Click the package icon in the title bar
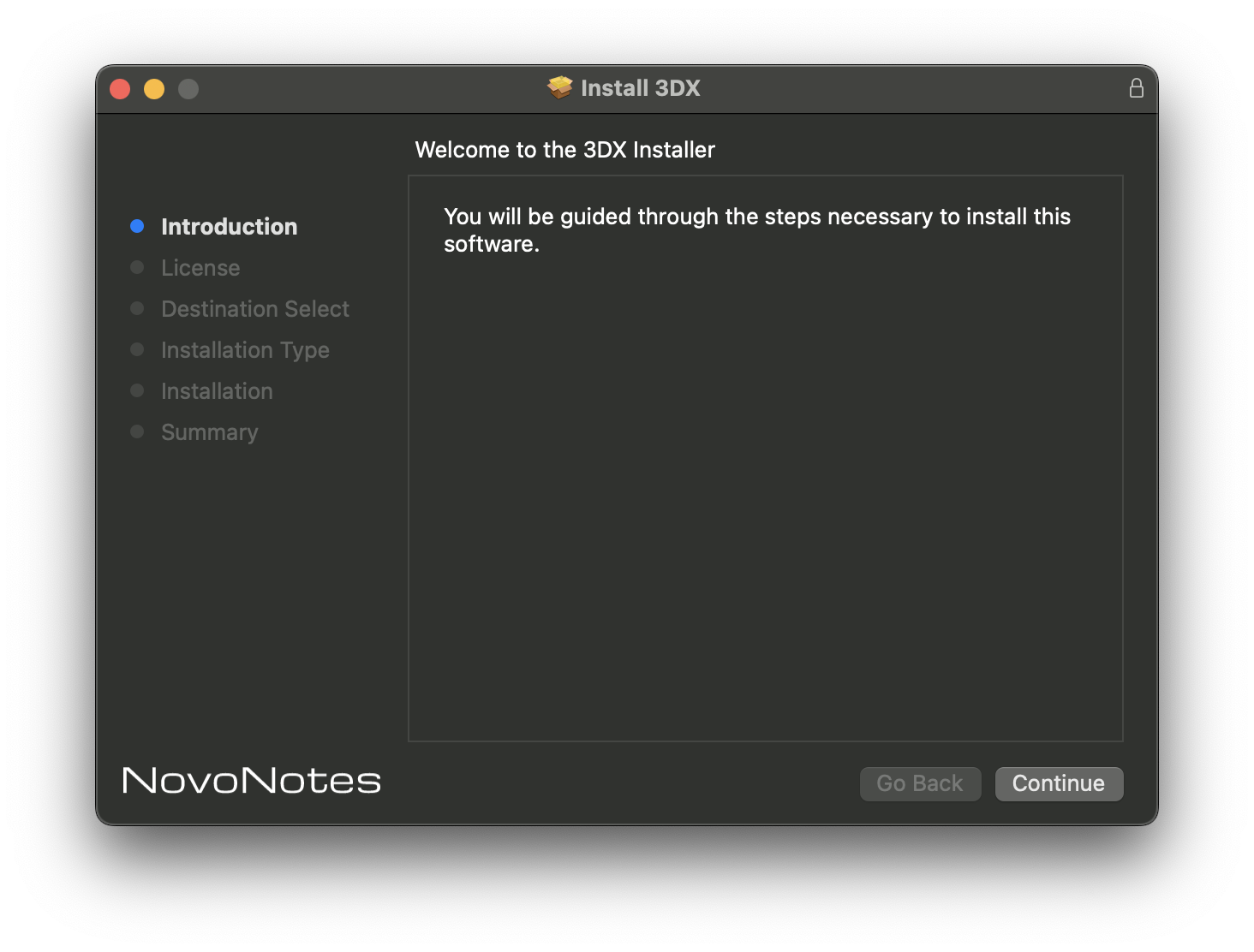The width and height of the screenshot is (1254, 952). coord(560,87)
